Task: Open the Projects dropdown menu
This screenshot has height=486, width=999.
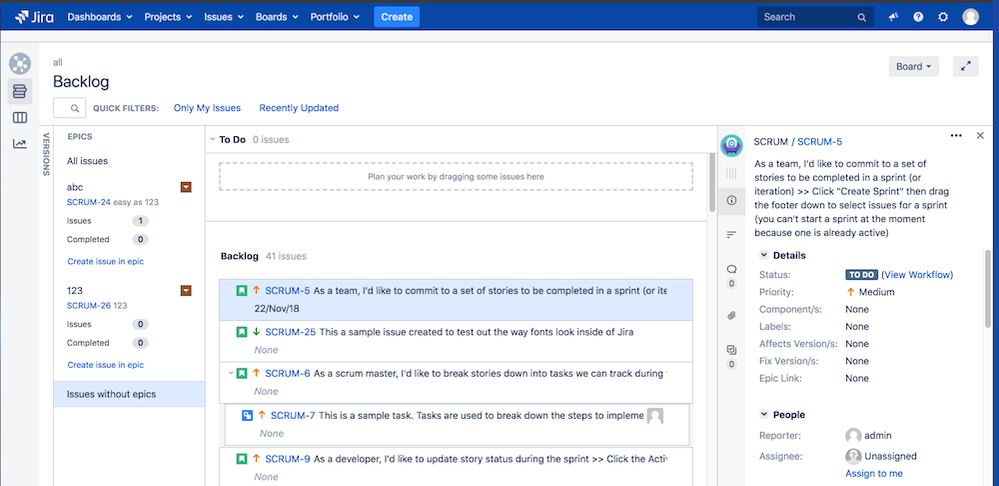Action: click(x=168, y=17)
